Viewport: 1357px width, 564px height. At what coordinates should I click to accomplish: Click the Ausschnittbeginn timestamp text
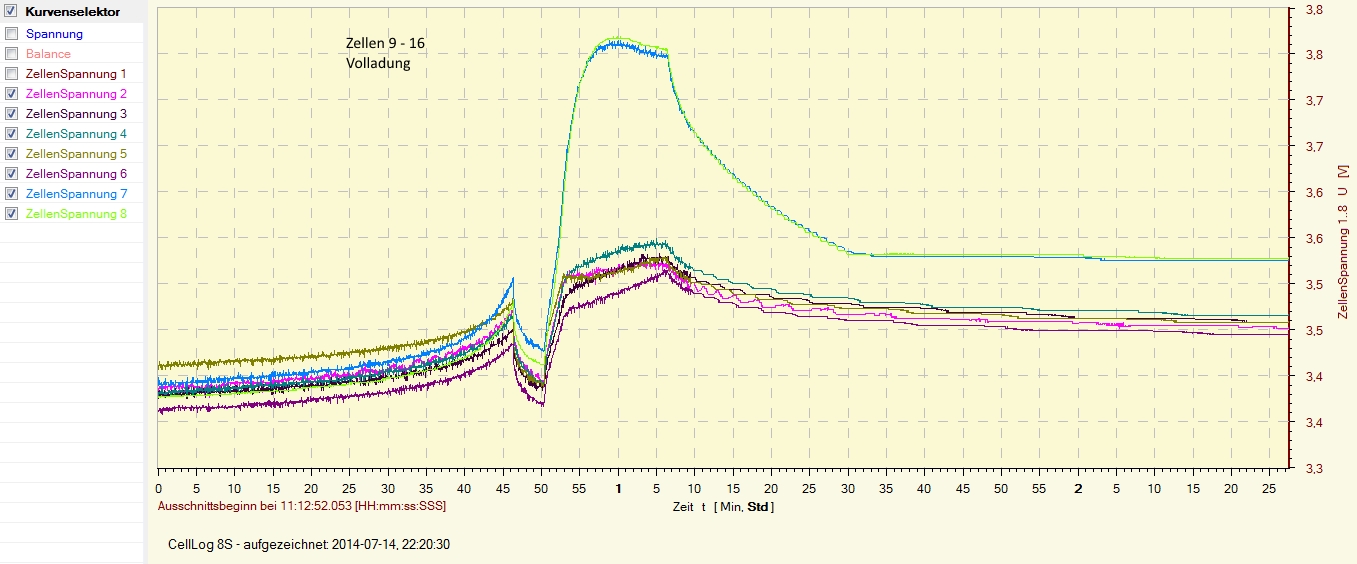tap(302, 506)
